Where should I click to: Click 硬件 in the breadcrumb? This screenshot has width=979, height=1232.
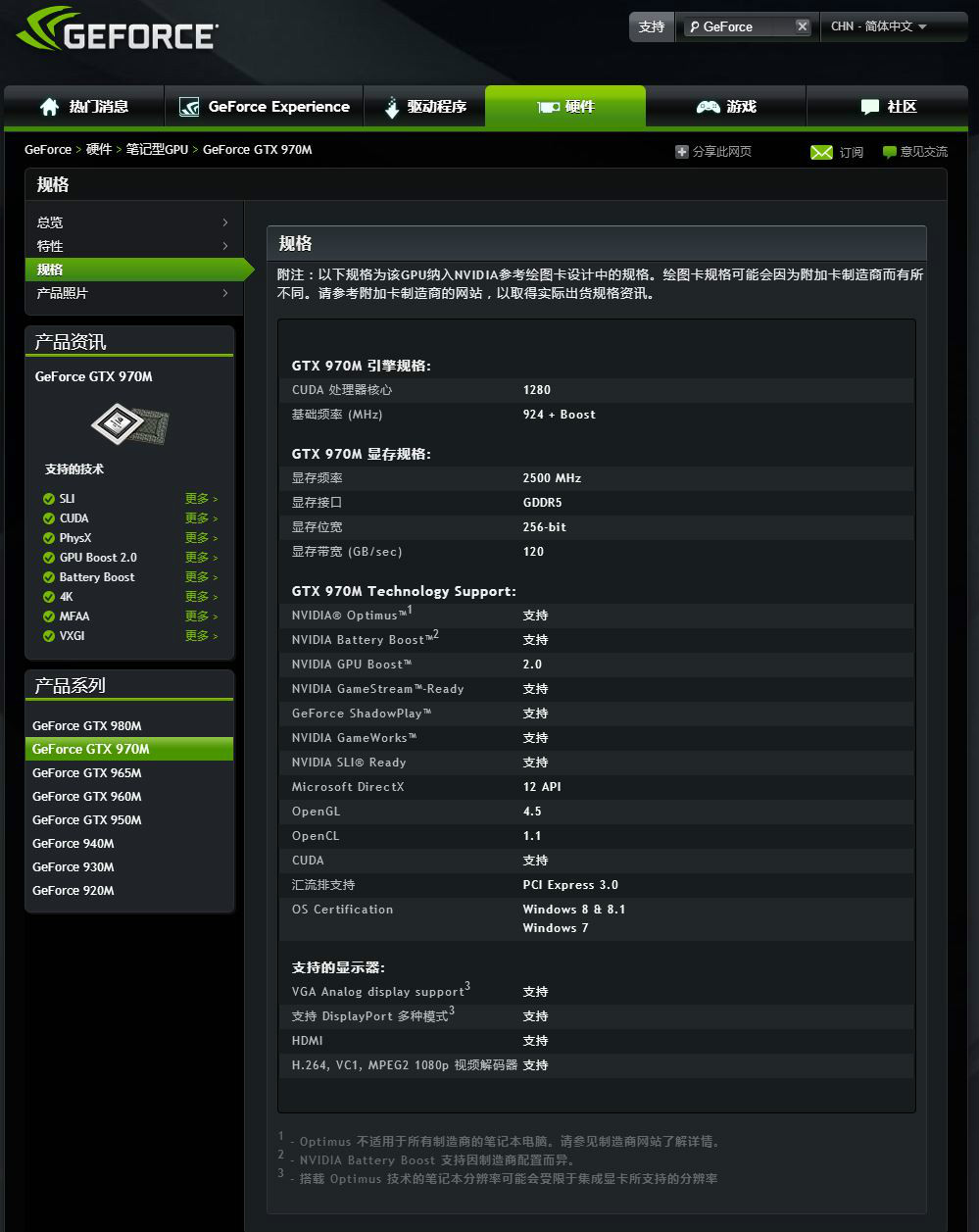coord(99,150)
